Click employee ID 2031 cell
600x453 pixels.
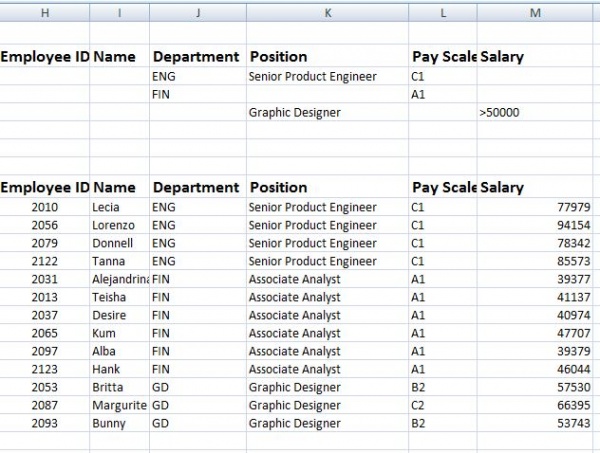click(x=45, y=279)
